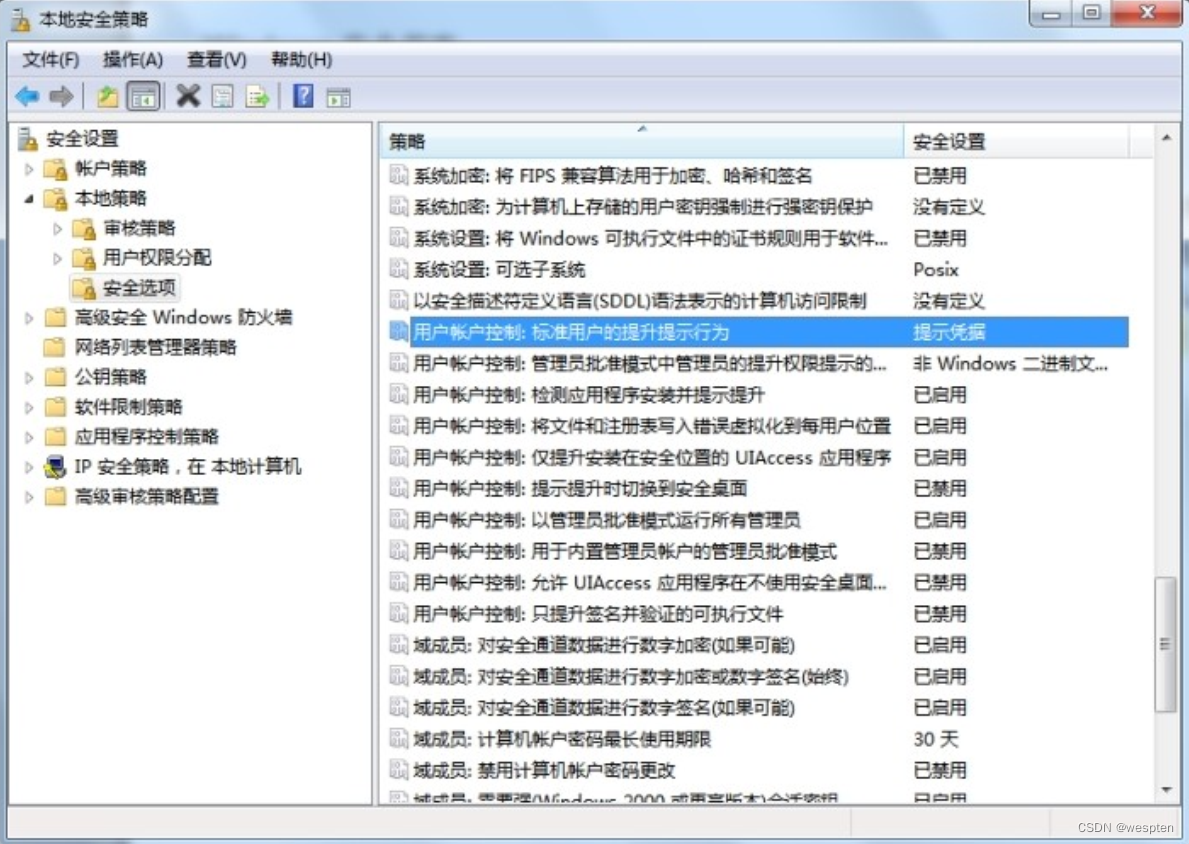This screenshot has height=844, width=1189.
Task: Open the 文件(F) menu
Action: 51,59
